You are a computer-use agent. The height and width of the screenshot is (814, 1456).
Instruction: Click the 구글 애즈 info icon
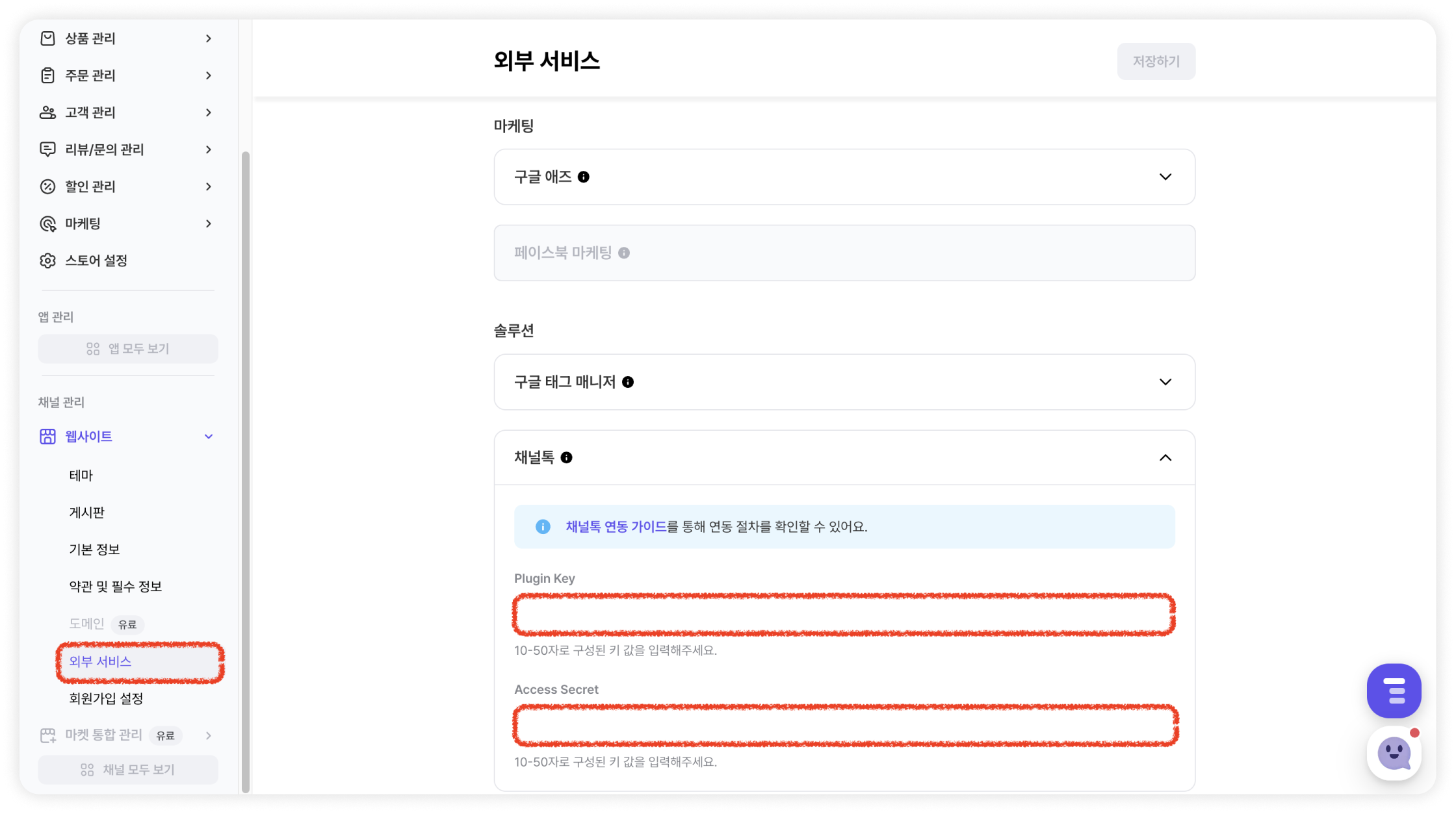(583, 177)
